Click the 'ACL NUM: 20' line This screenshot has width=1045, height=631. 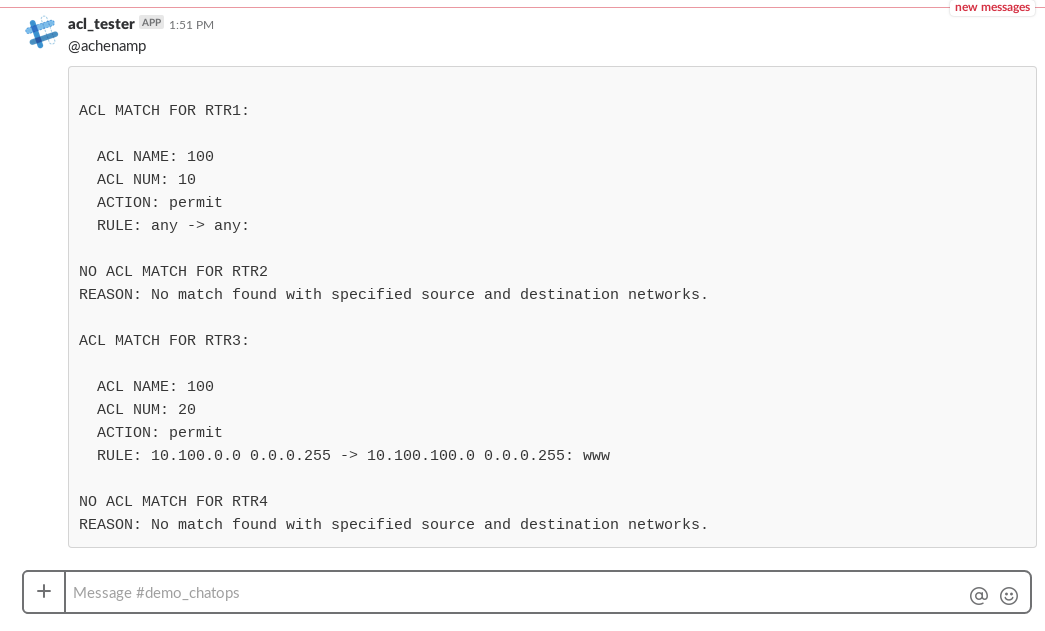(x=146, y=410)
